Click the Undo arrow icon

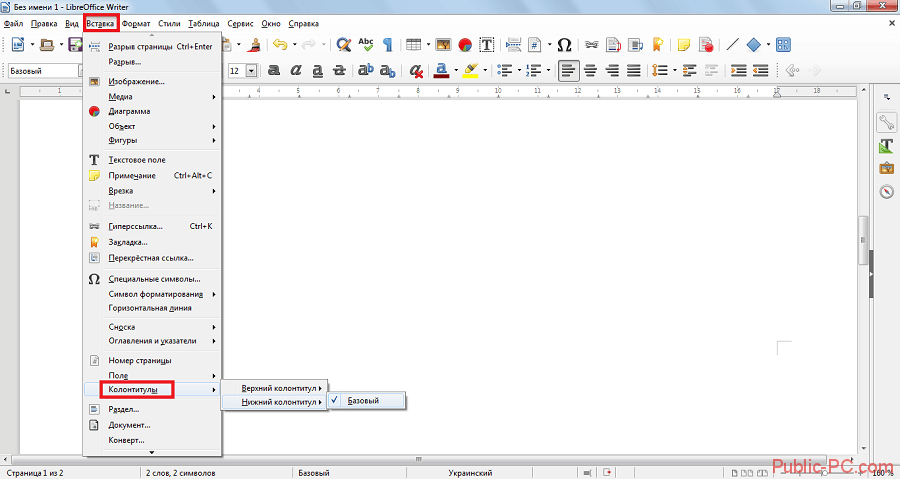tap(279, 45)
